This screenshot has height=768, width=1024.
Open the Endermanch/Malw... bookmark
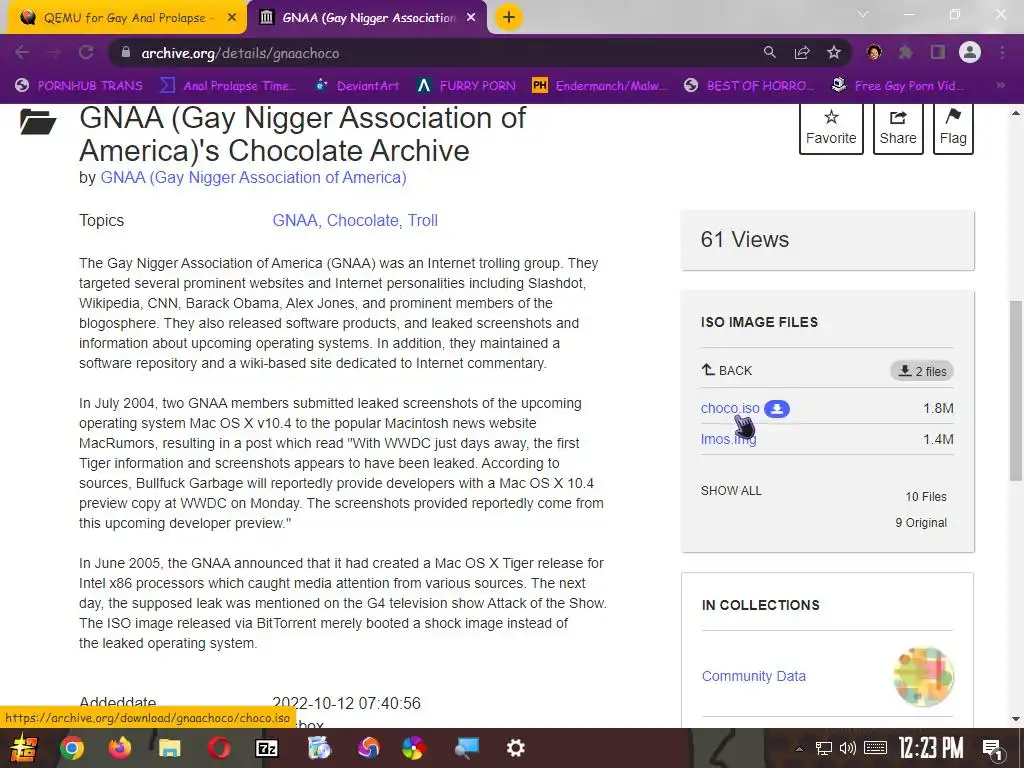[600, 86]
